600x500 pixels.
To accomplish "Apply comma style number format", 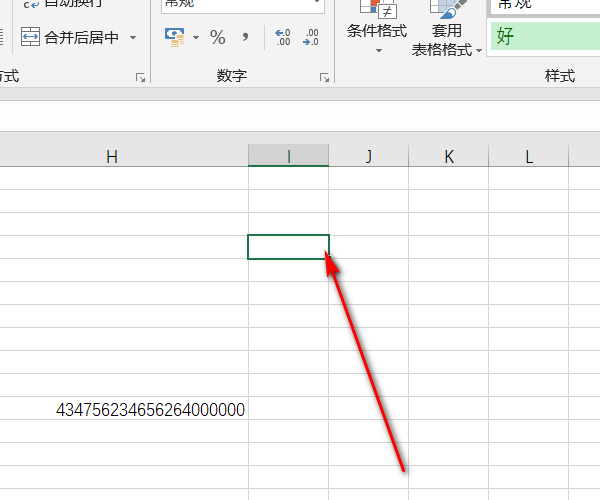I will coord(245,37).
